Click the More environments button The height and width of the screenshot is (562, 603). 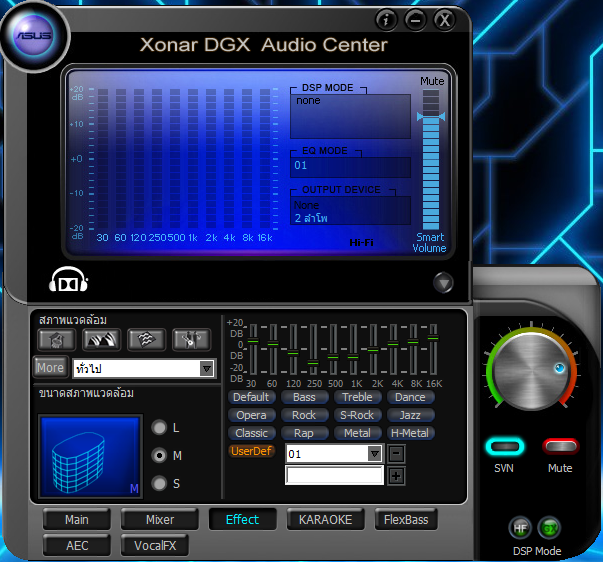click(x=50, y=367)
